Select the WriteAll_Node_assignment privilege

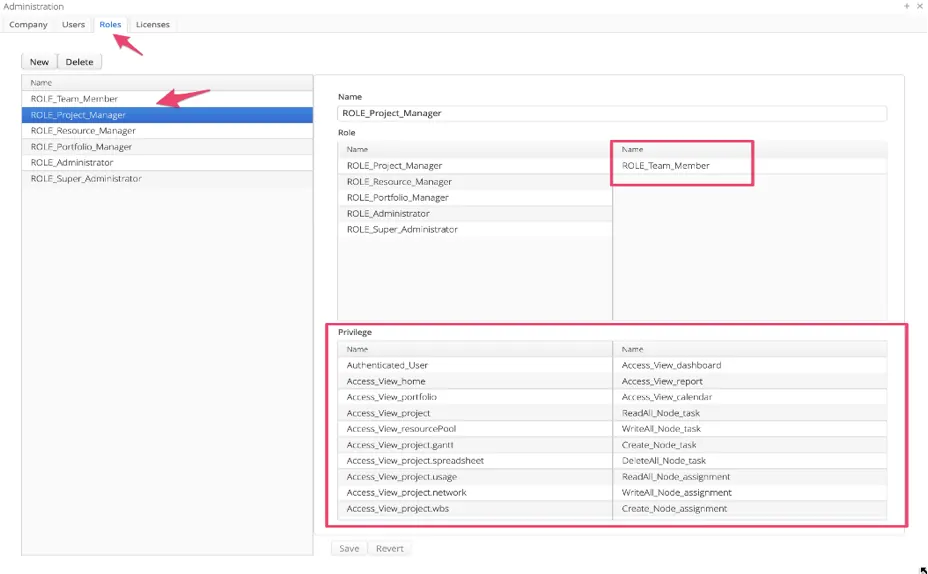point(750,493)
